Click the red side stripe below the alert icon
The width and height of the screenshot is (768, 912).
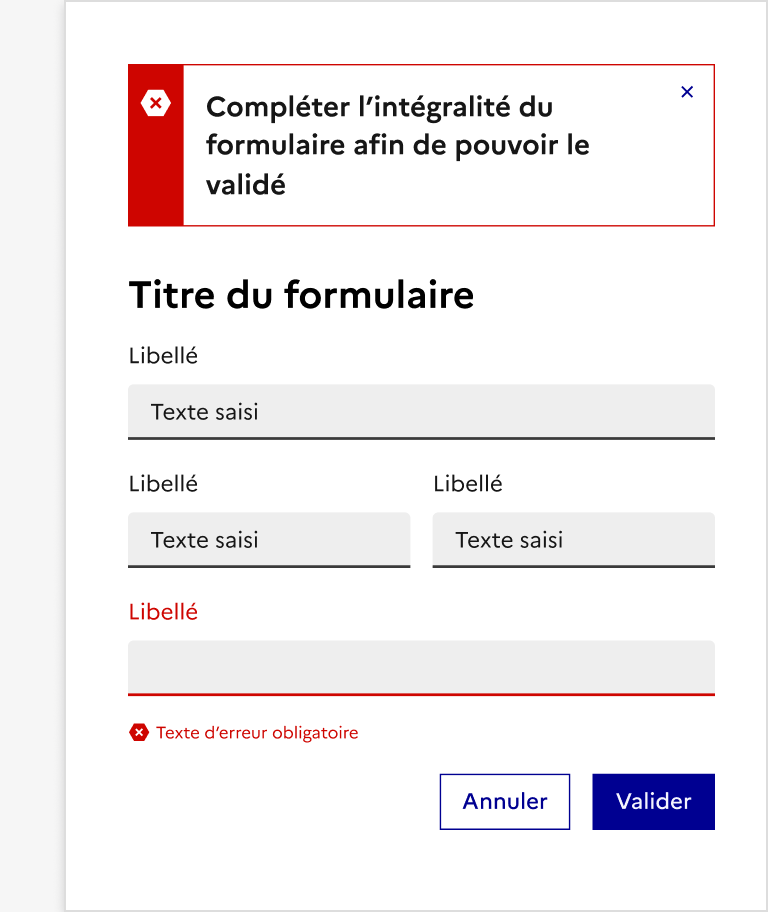coord(156,180)
